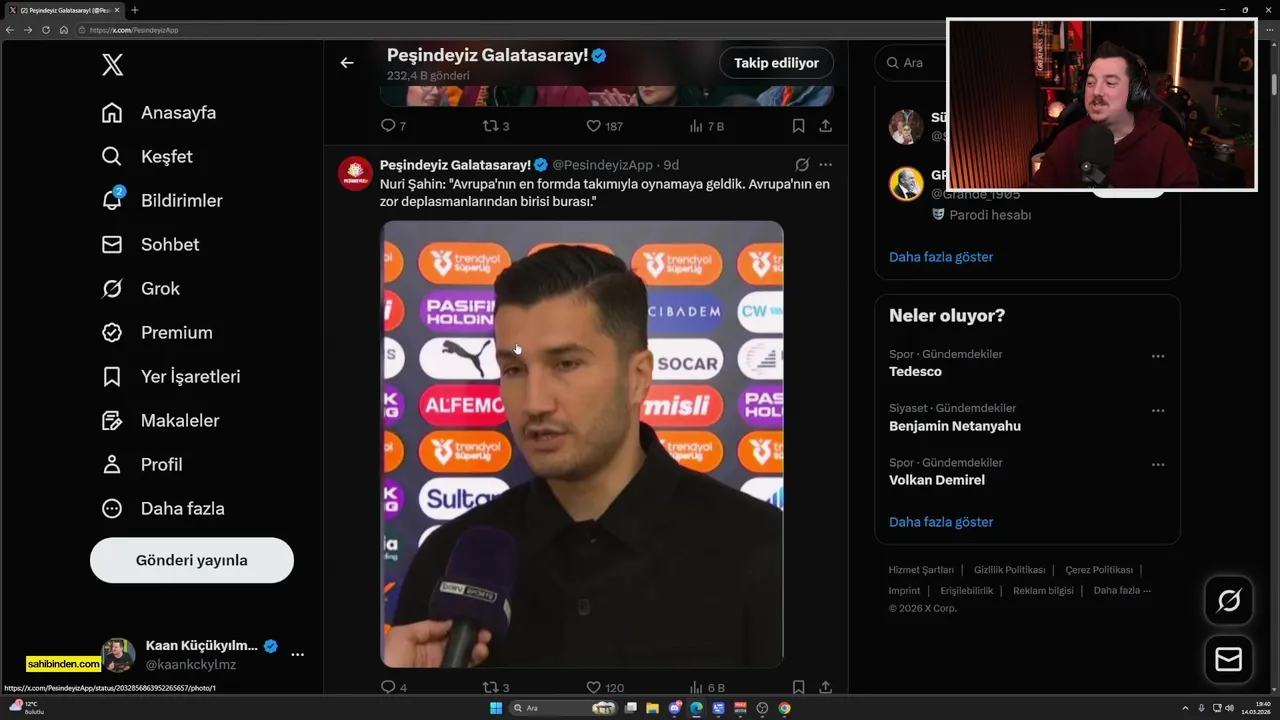Image resolution: width=1280 pixels, height=720 pixels.
Task: Repost the post with 187 likes
Action: tap(496, 126)
